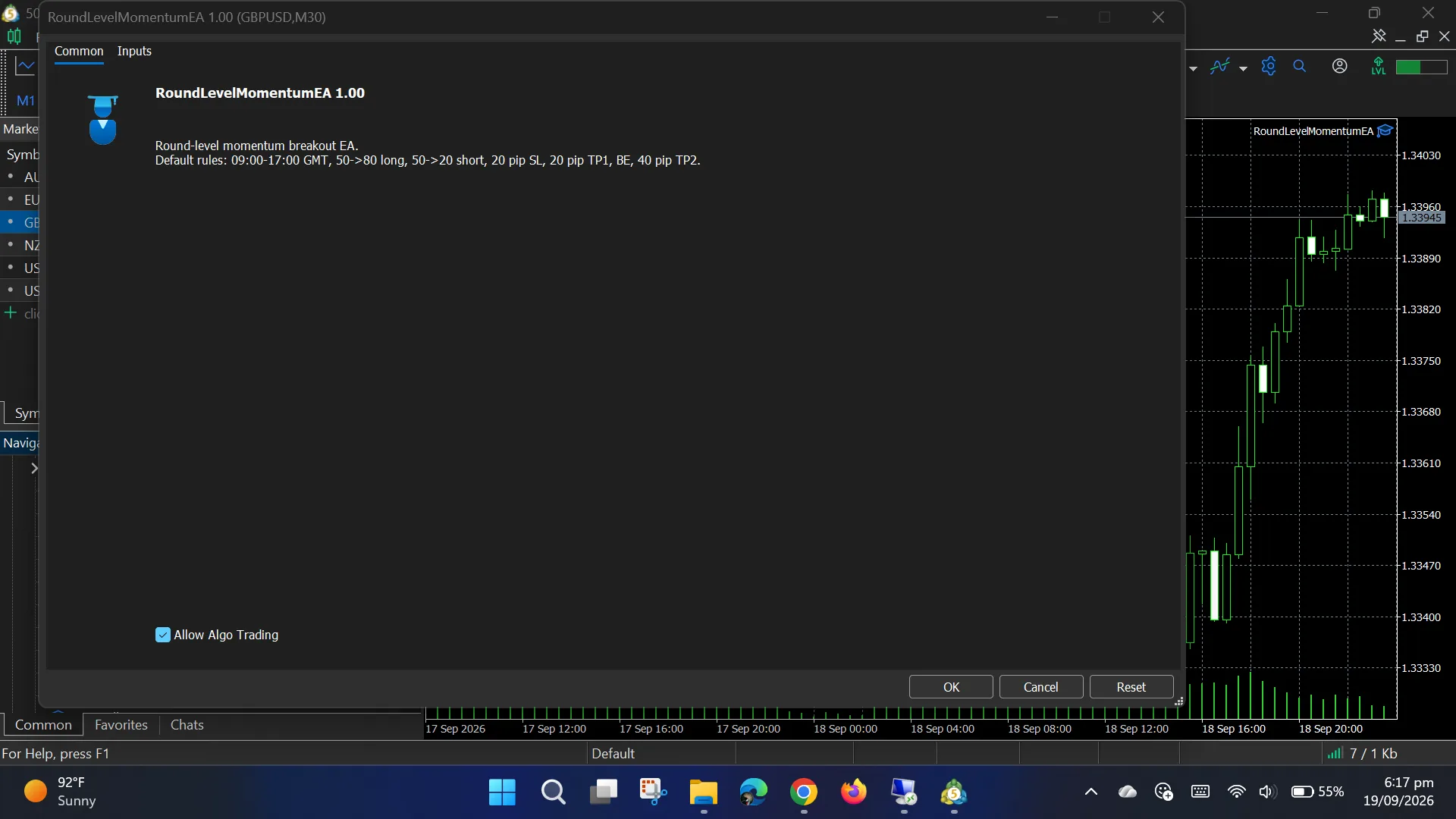1456x819 pixels.
Task: Expand the navigator tree chevron
Action: coord(34,469)
